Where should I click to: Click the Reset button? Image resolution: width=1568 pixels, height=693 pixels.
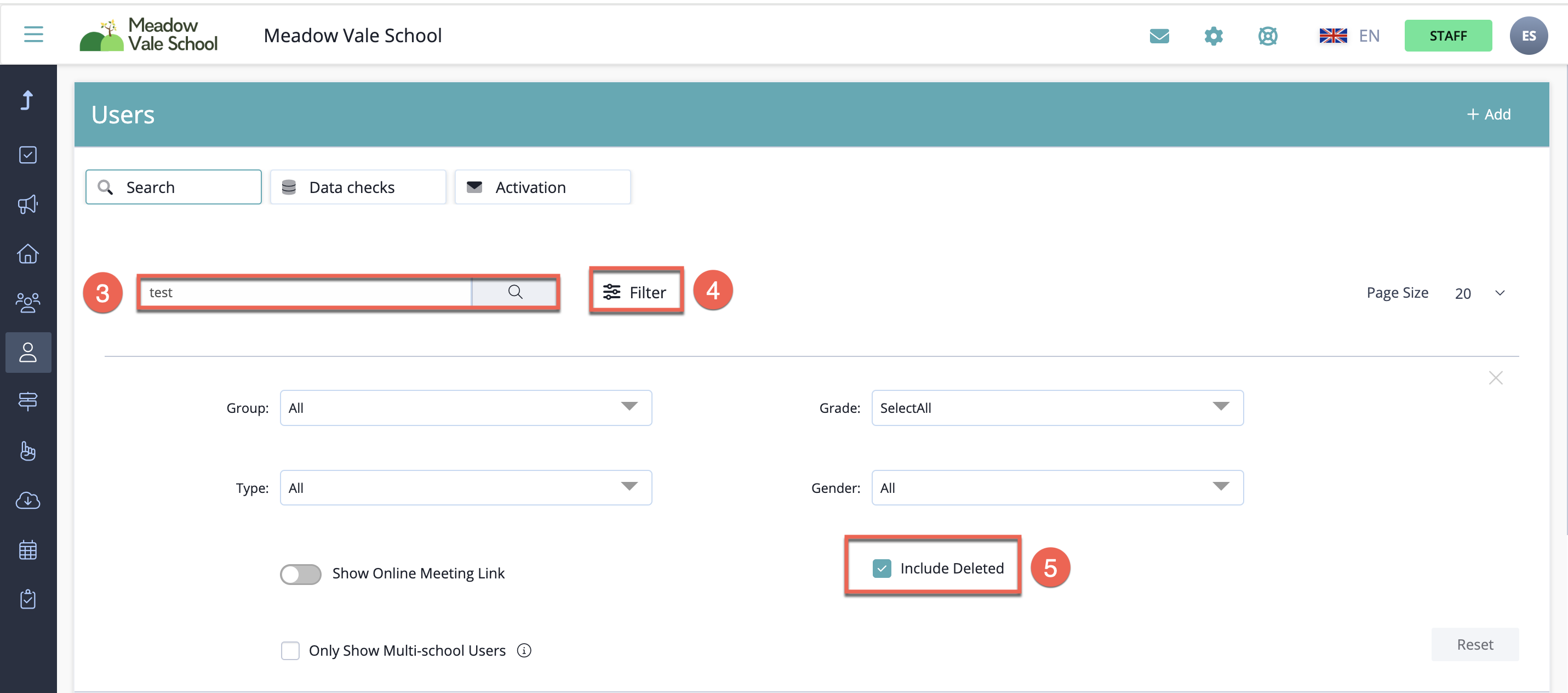point(1474,644)
